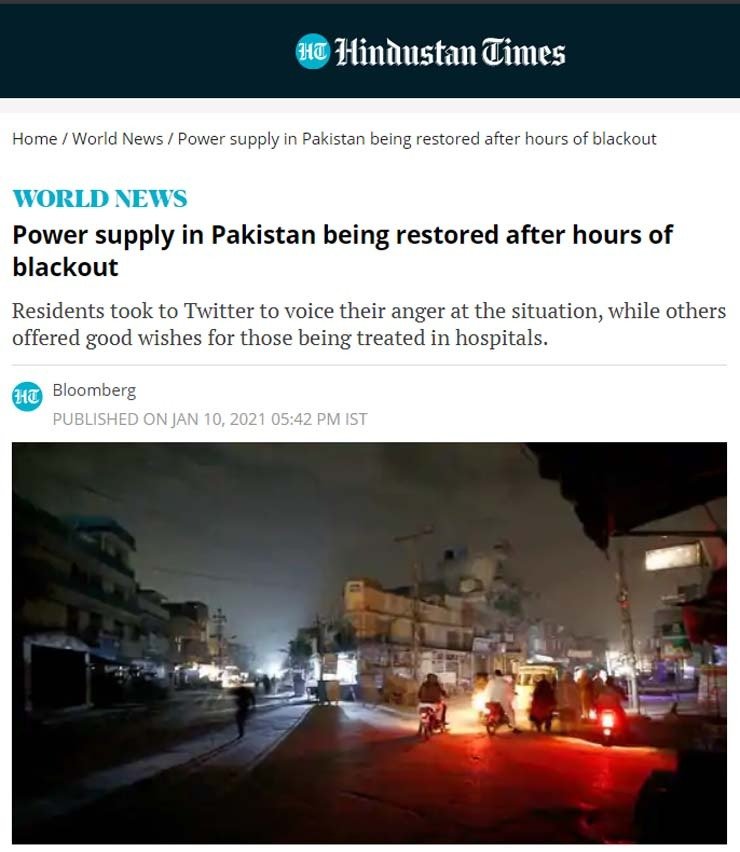This screenshot has width=740, height=852.
Task: Click the HT author avatar icon
Action: (x=27, y=396)
